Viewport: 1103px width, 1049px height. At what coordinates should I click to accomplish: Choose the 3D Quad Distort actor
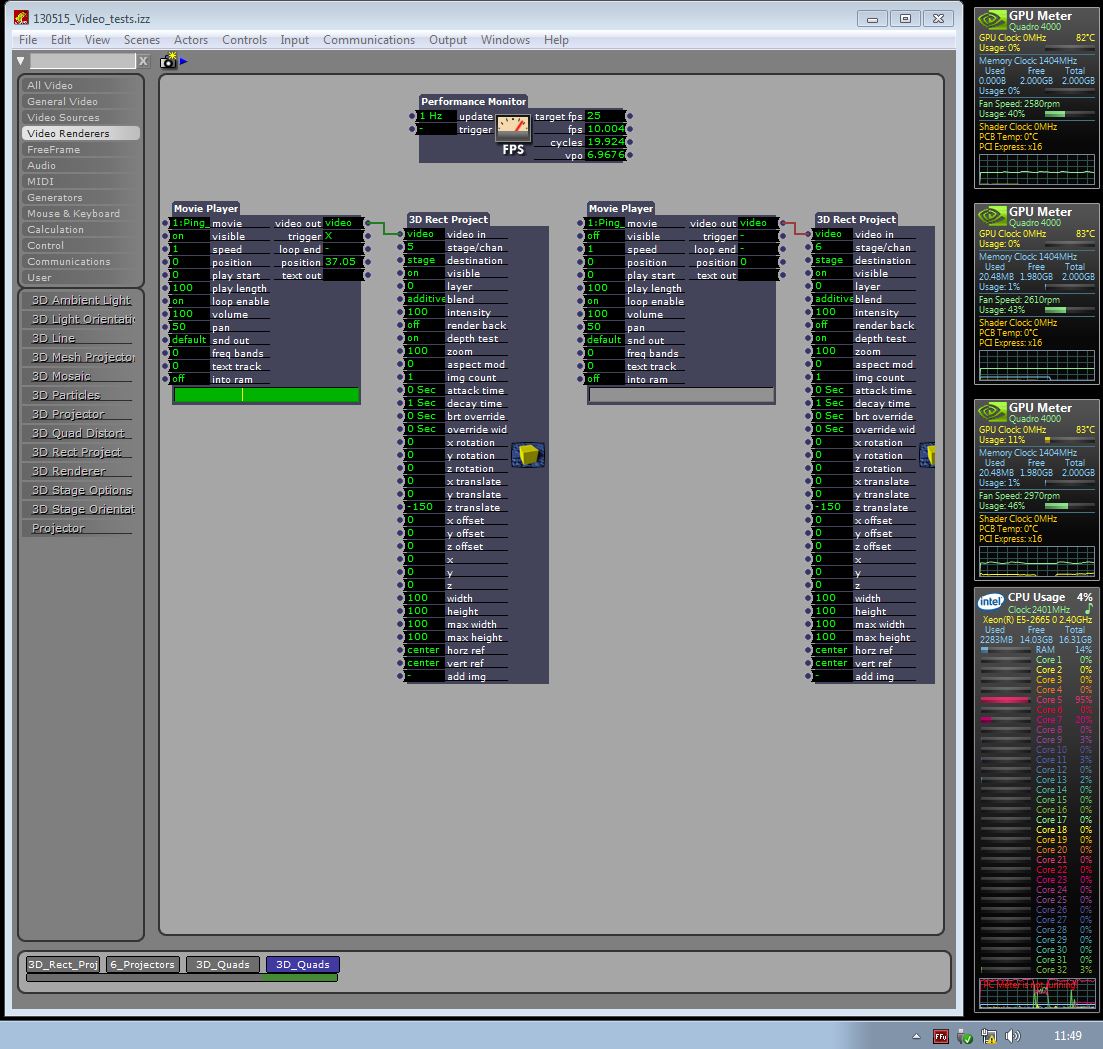tap(78, 433)
